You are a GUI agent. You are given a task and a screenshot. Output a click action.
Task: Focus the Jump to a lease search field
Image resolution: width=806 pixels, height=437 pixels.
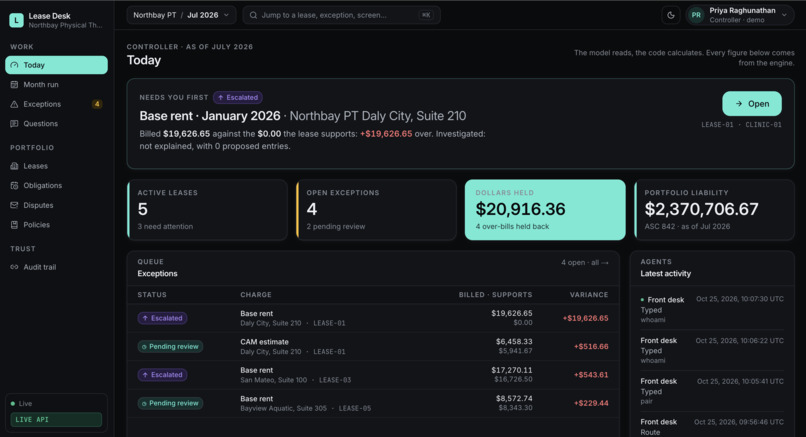[341, 15]
